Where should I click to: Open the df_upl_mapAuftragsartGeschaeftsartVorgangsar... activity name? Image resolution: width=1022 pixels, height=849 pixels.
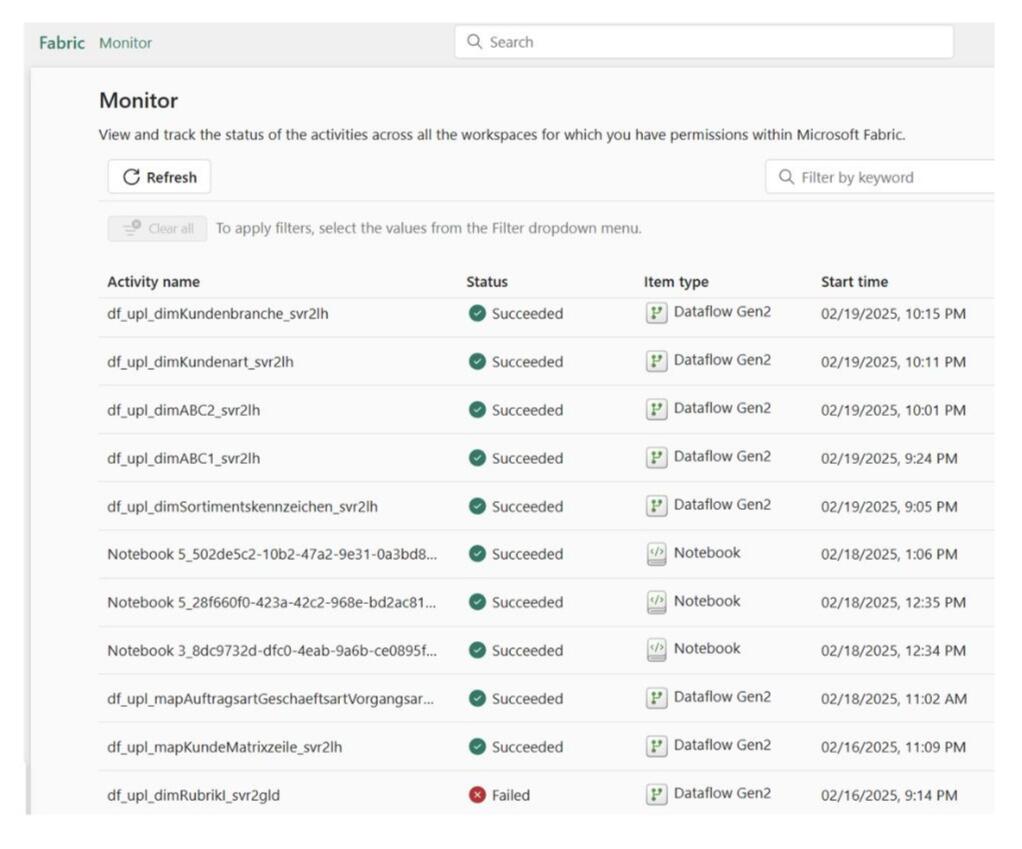270,698
